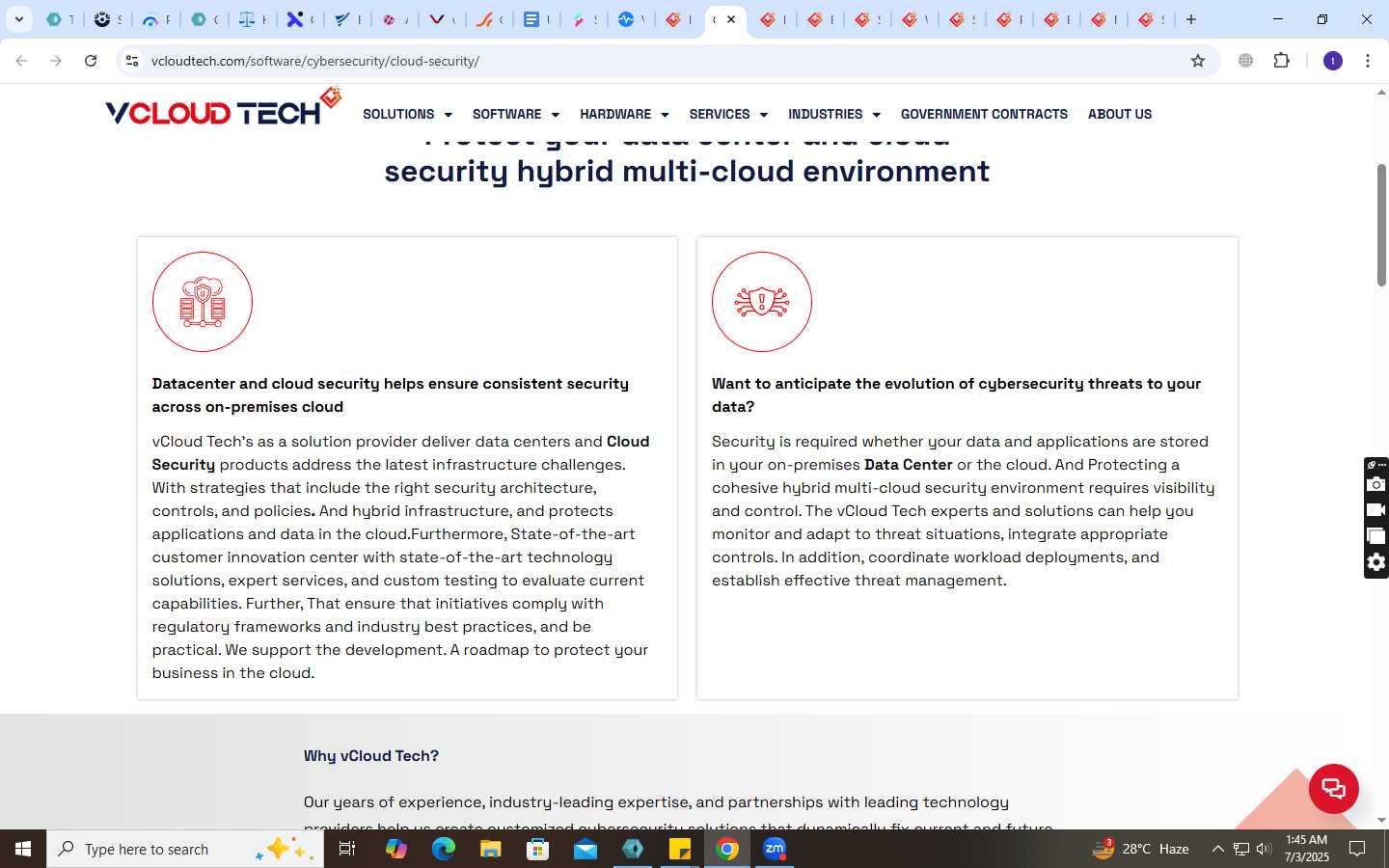
Task: Click the Windows taskbar search box
Action: point(185,849)
